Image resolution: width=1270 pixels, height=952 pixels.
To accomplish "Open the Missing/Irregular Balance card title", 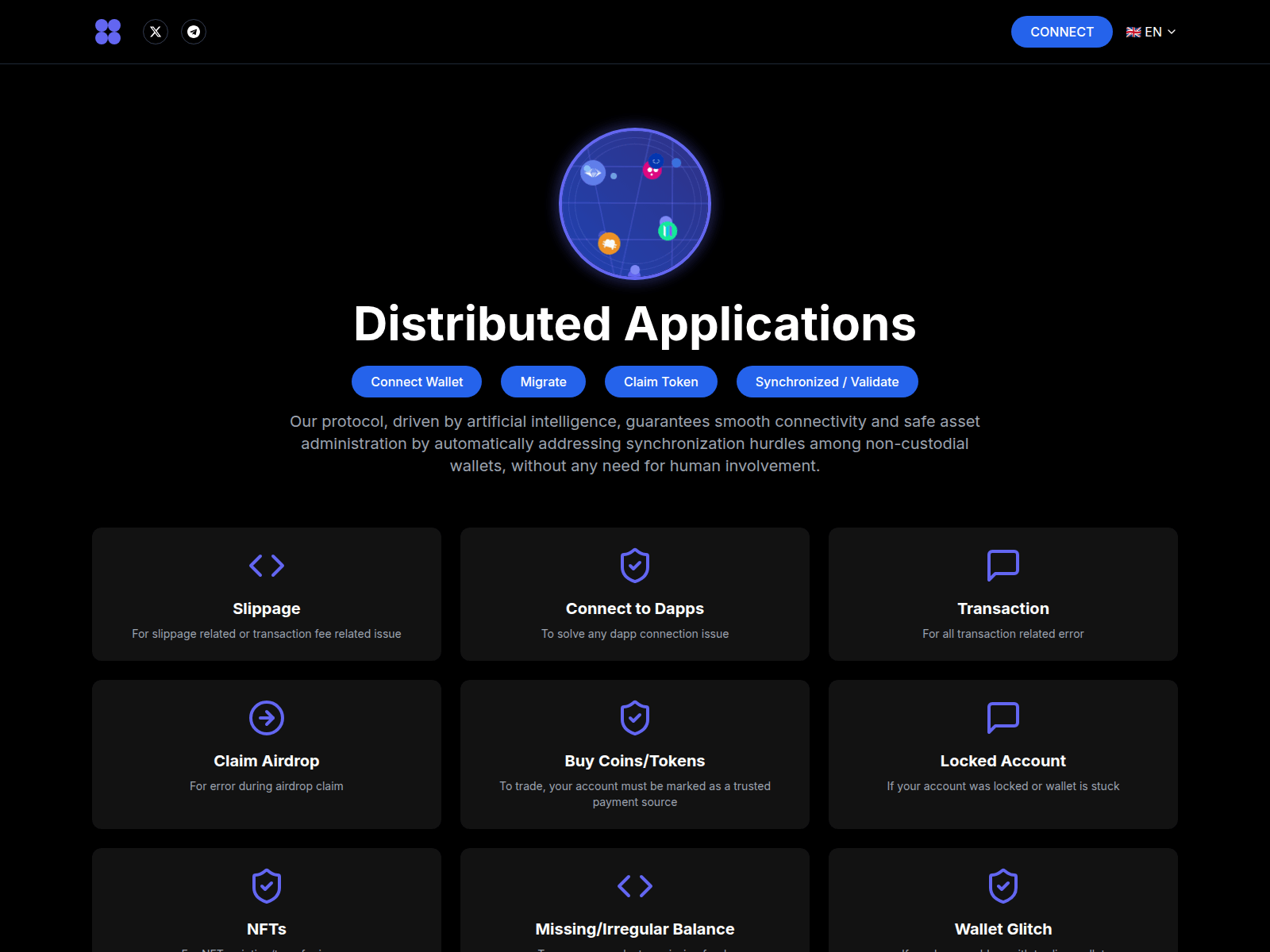I will click(x=635, y=929).
